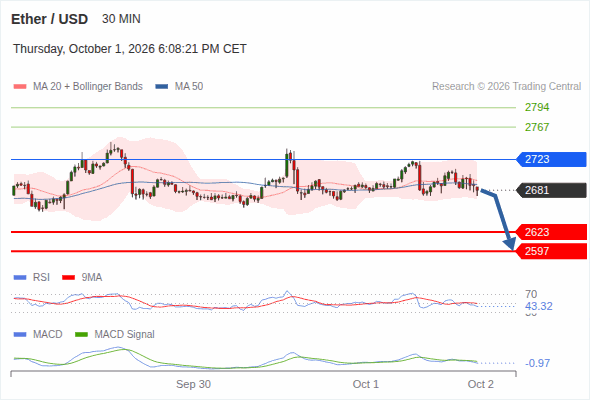Screen dimensions: 590x400
Task: Click the MACD value -0.97
Action: pyautogui.click(x=537, y=363)
